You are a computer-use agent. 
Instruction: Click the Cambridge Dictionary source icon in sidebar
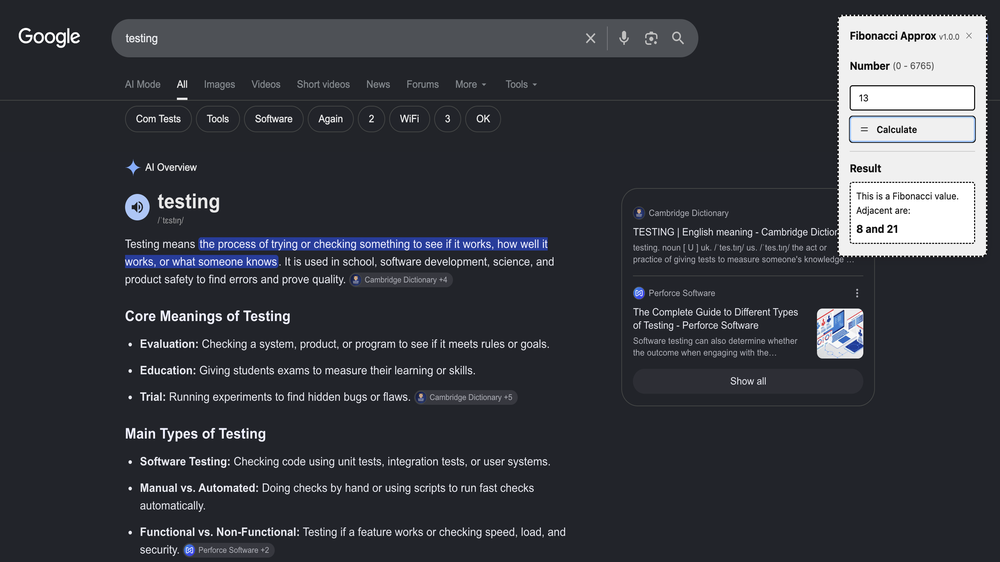pyautogui.click(x=638, y=213)
